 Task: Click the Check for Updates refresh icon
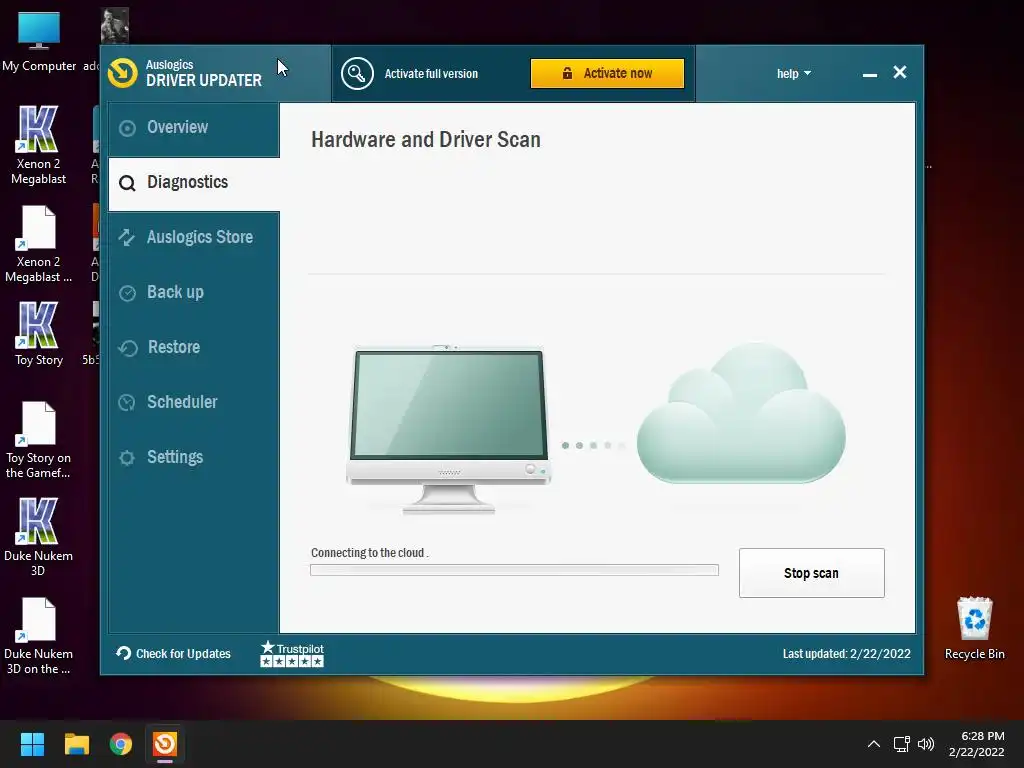click(123, 653)
